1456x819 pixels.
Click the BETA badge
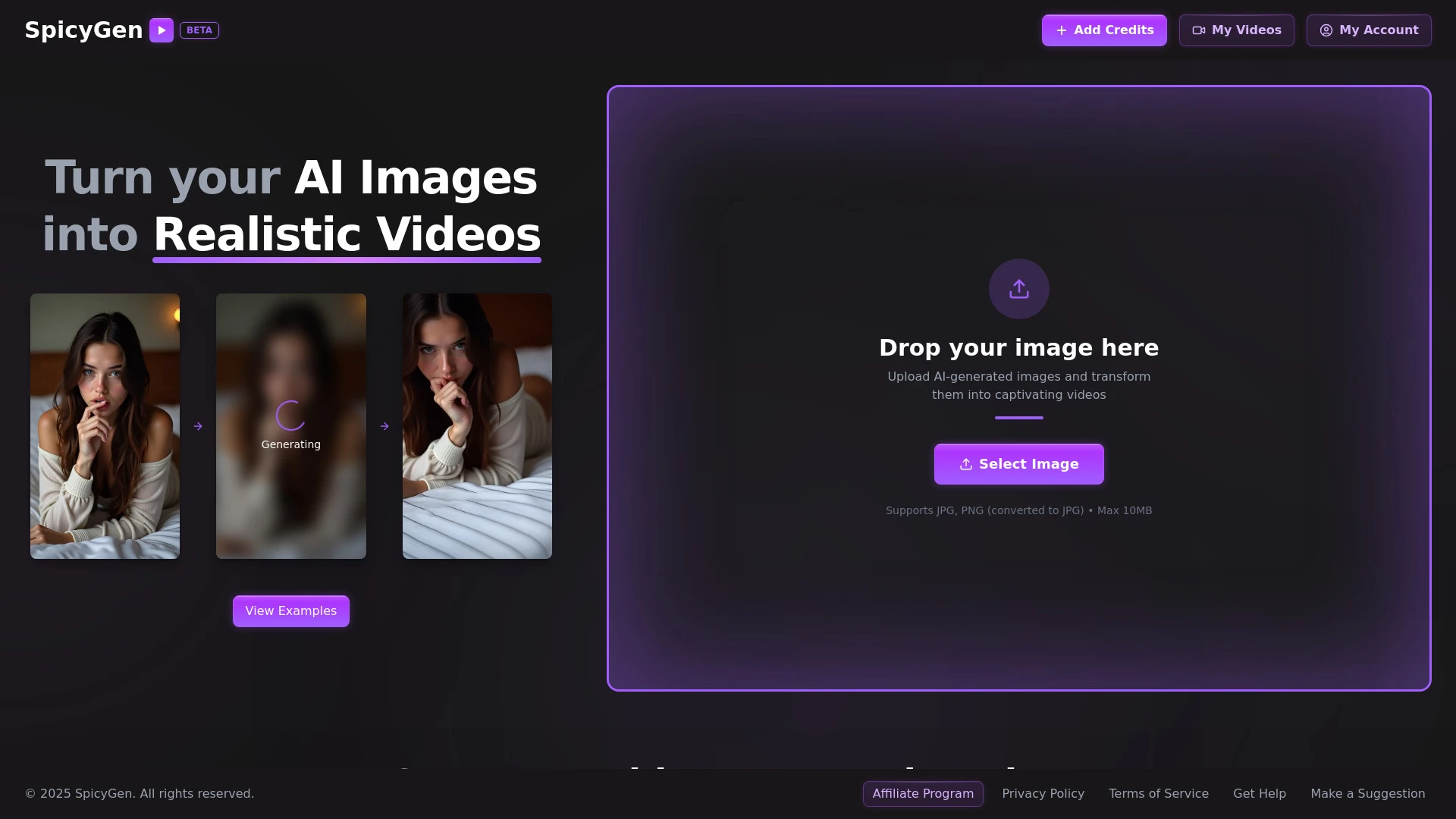pos(199,30)
